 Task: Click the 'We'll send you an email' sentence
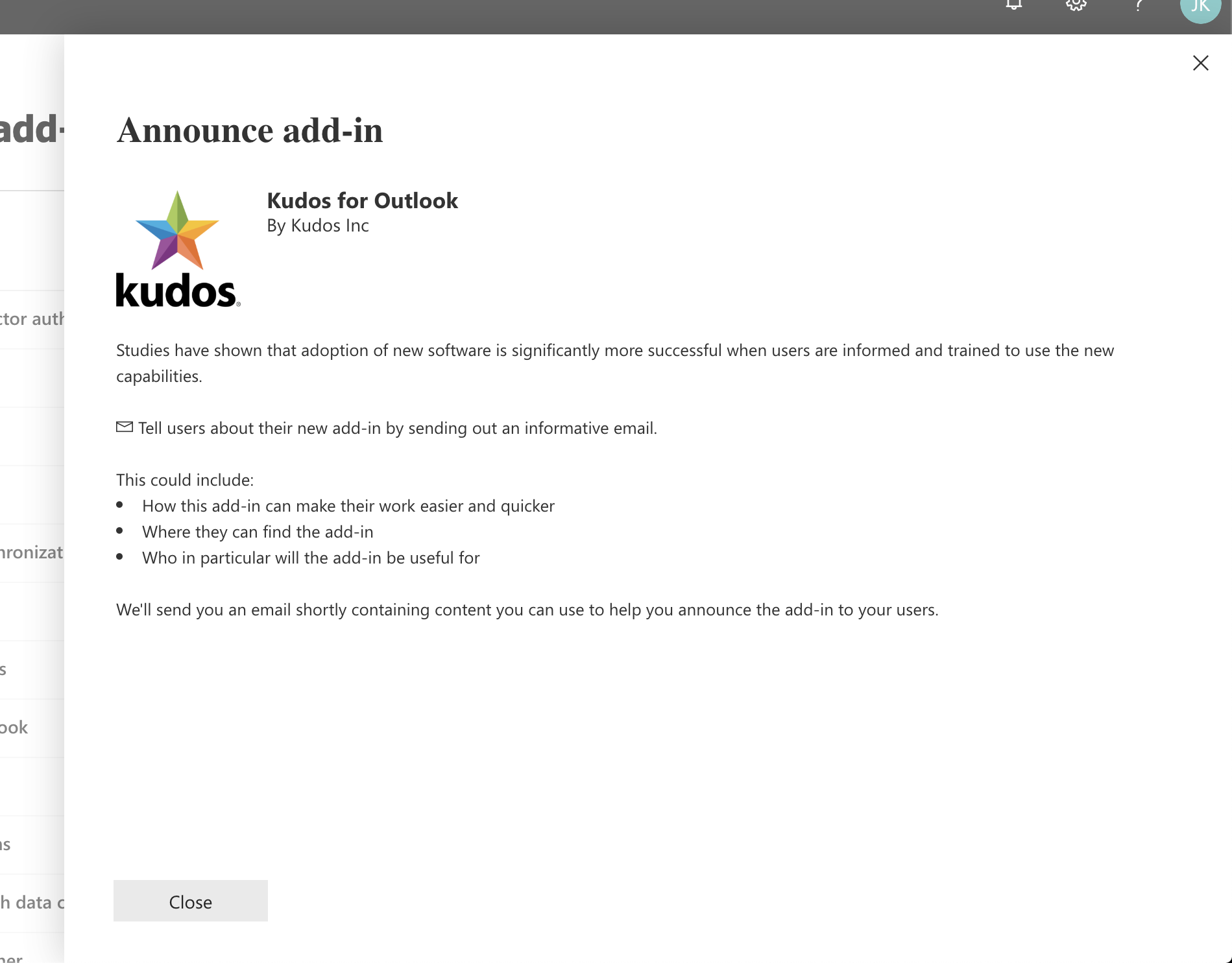[x=527, y=610]
